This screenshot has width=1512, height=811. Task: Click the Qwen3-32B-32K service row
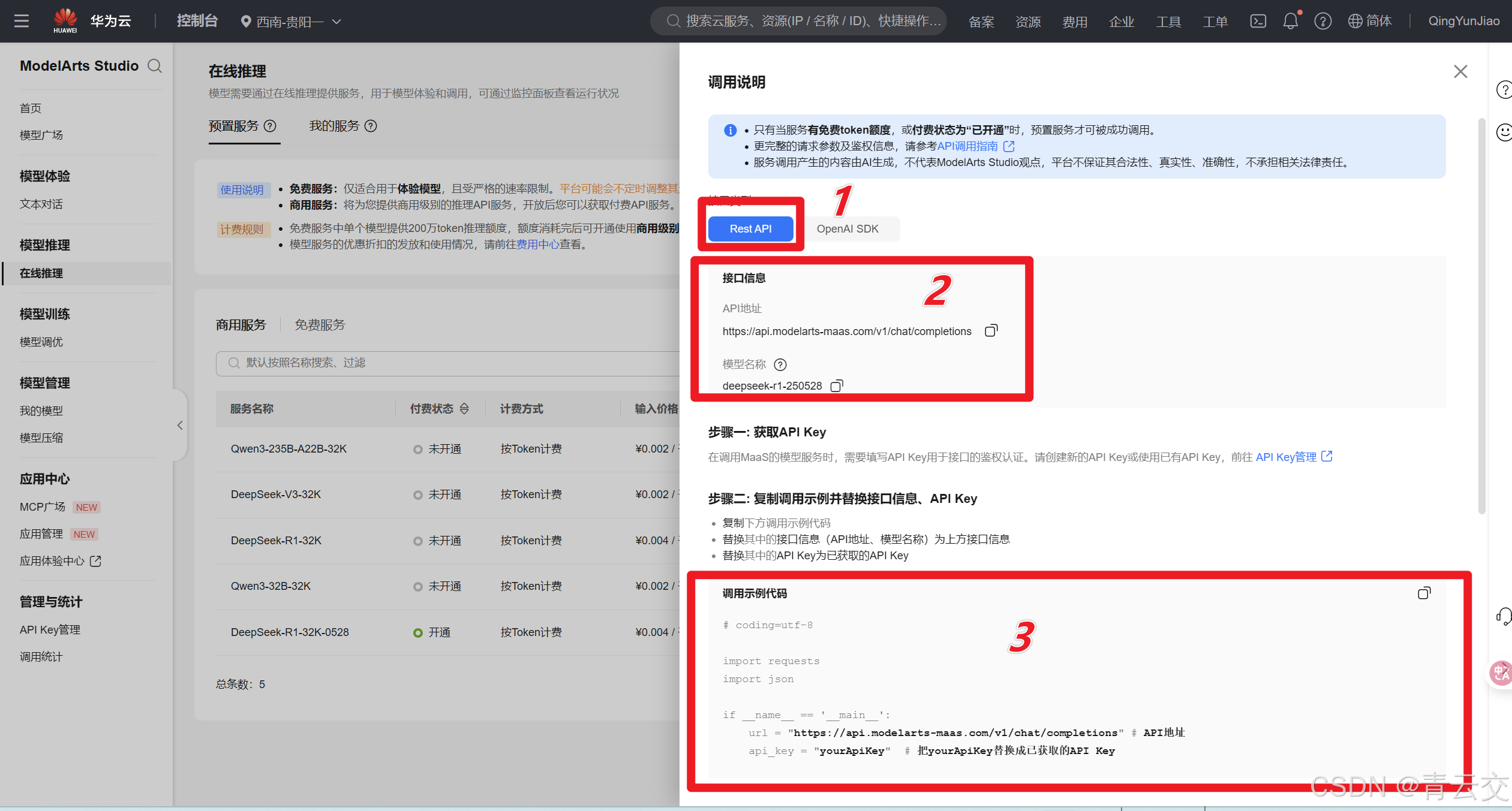coord(448,586)
